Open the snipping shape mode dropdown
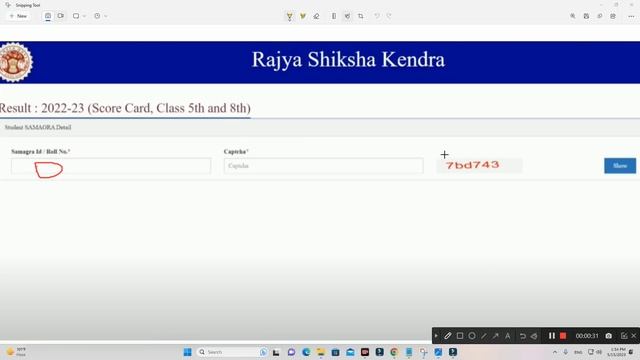 [79, 16]
